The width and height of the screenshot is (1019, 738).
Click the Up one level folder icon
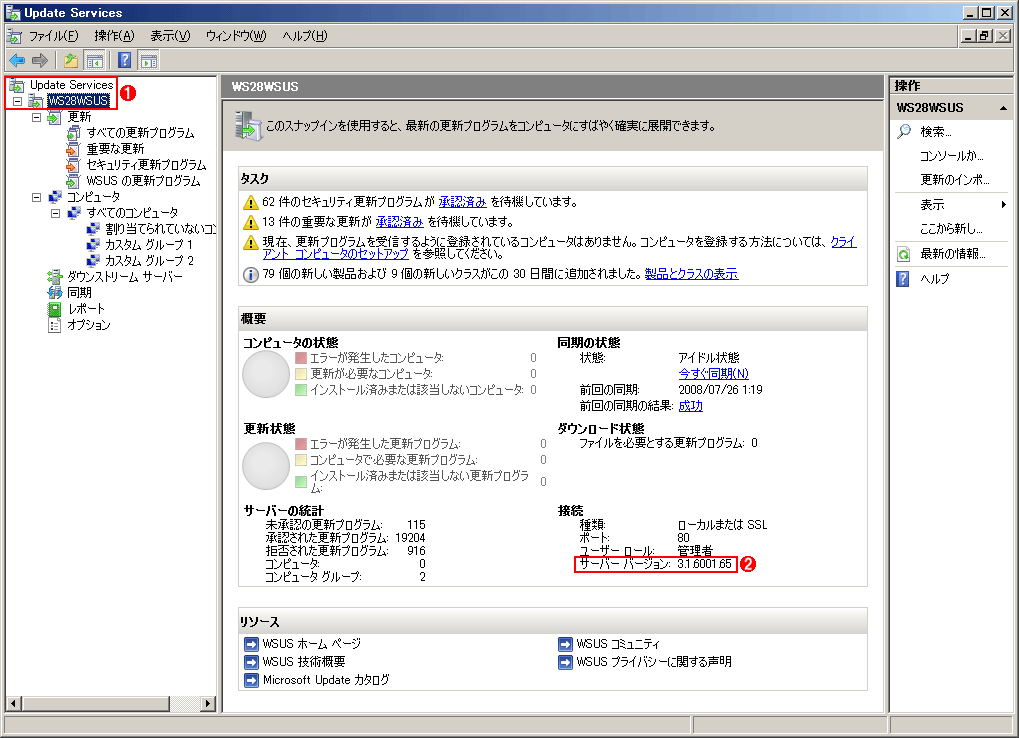(x=71, y=61)
